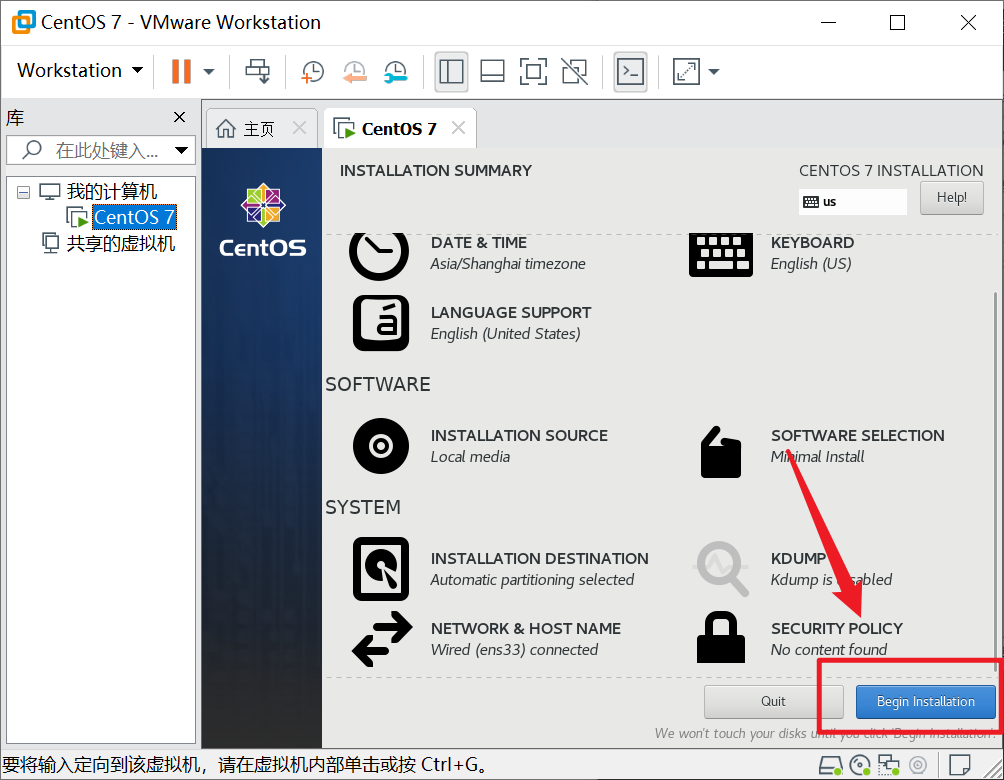The height and width of the screenshot is (780, 1004).
Task: Click the stretch guest display icon
Action: click(x=686, y=71)
